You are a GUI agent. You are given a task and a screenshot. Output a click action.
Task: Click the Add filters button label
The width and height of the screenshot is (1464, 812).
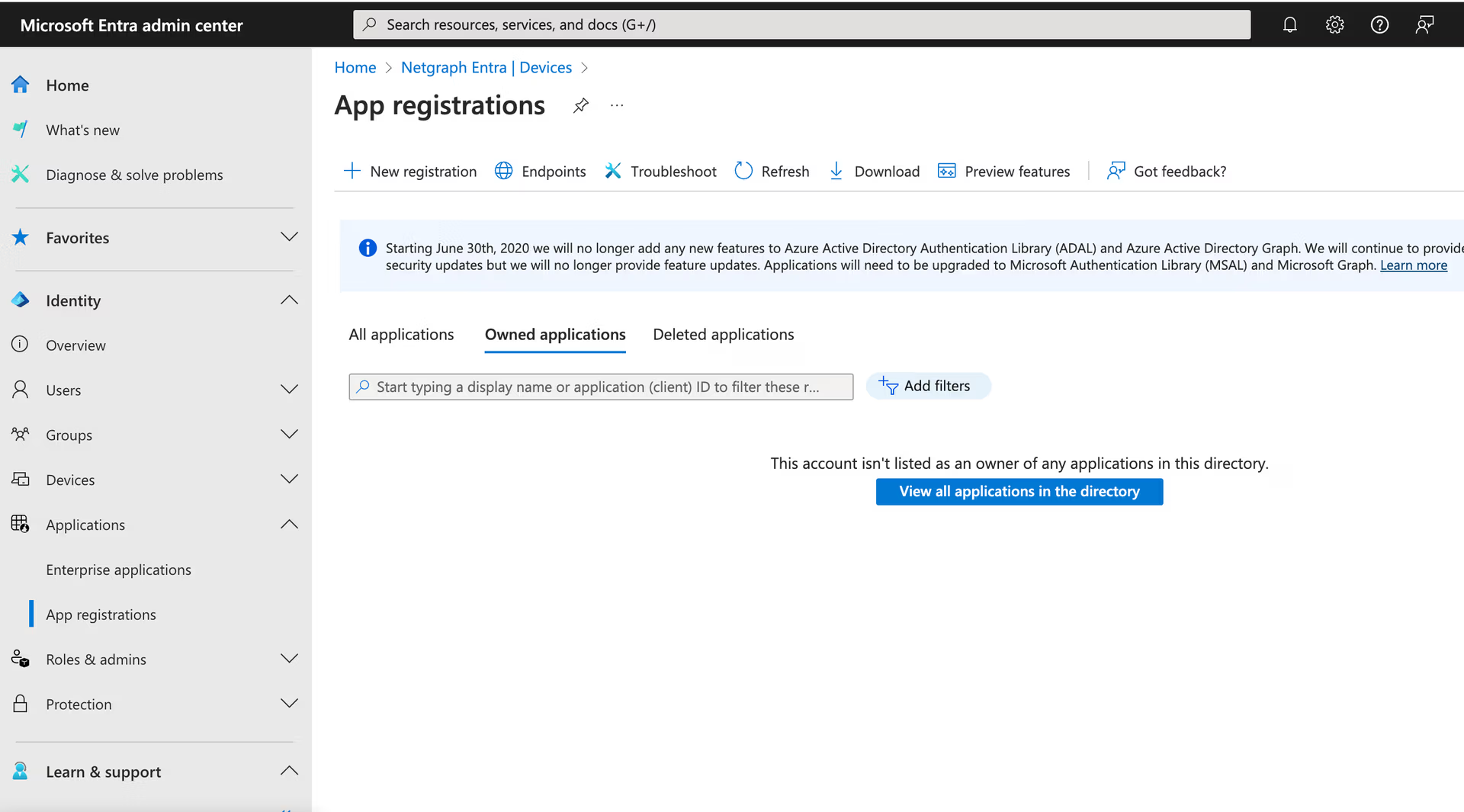click(937, 386)
